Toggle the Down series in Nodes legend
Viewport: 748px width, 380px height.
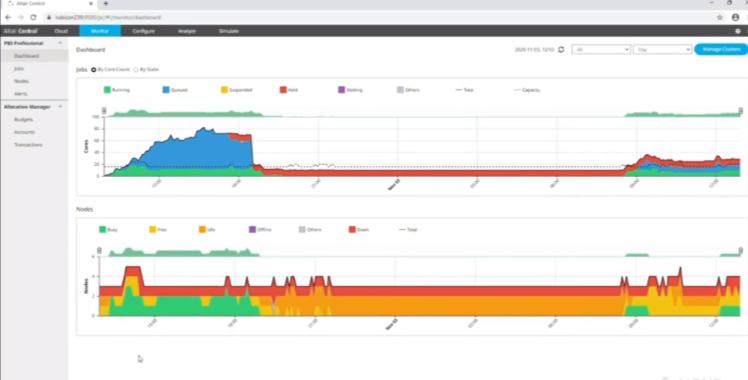point(359,229)
